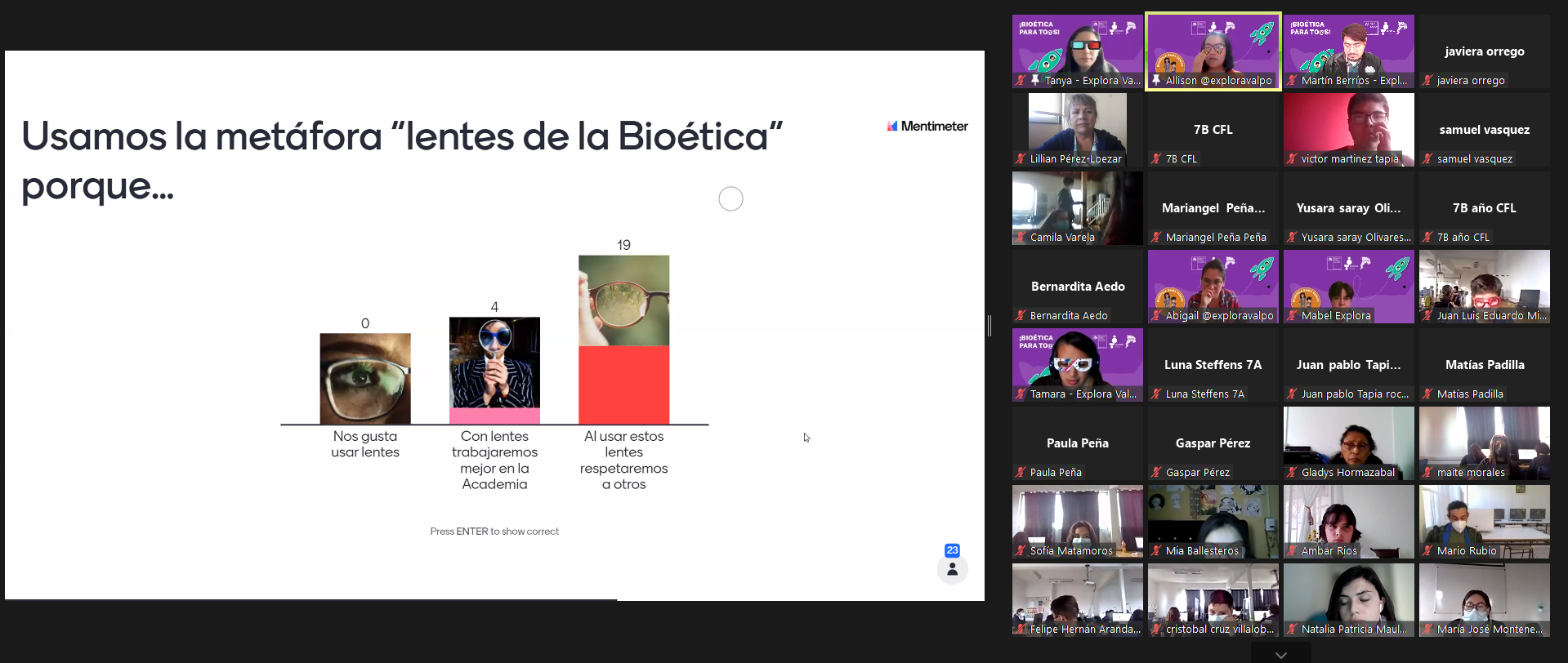This screenshot has height=663, width=1568.
Task: Click the blue 23 responses badge
Action: pyautogui.click(x=952, y=550)
